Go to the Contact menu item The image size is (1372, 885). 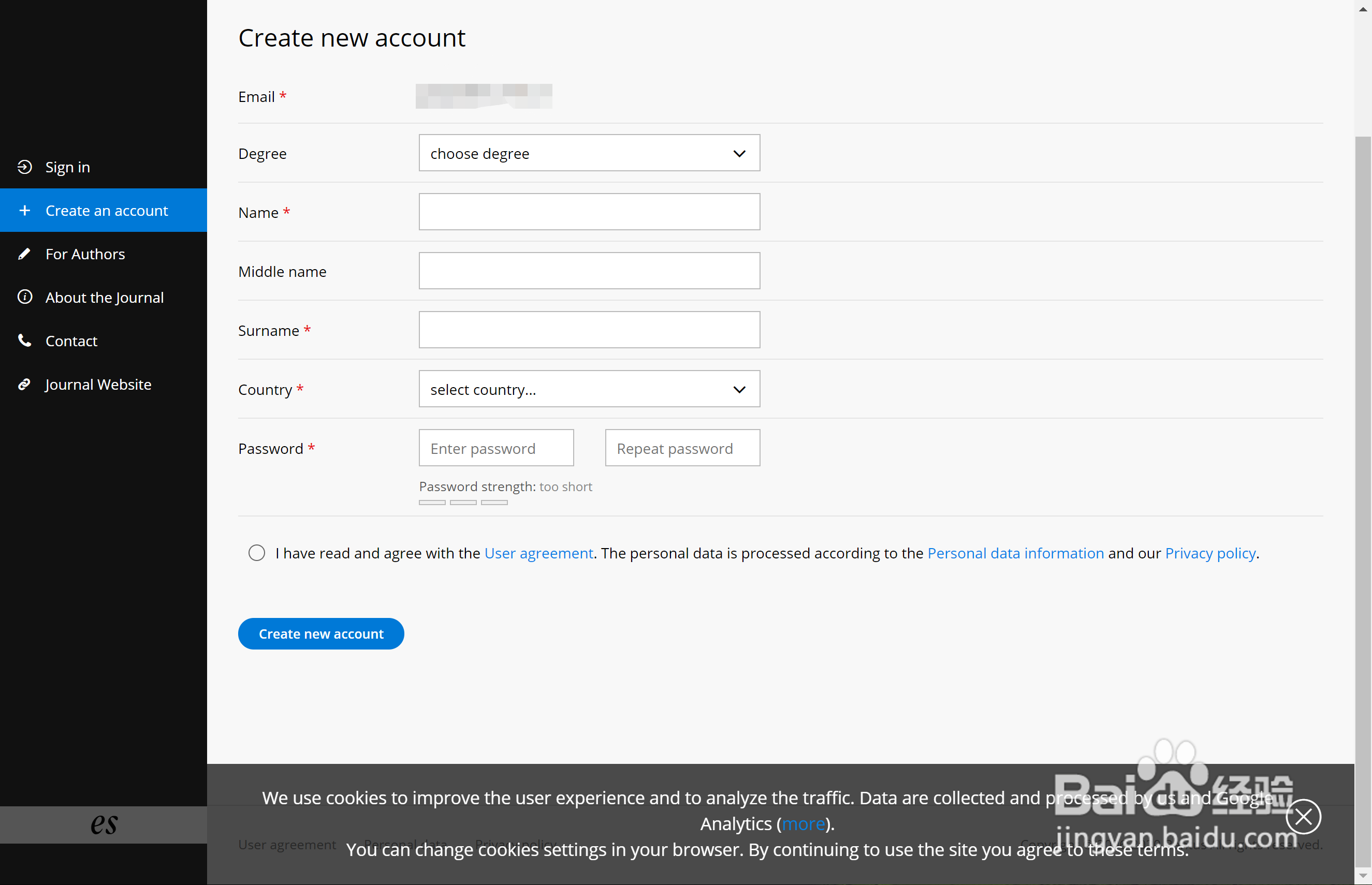click(x=71, y=341)
